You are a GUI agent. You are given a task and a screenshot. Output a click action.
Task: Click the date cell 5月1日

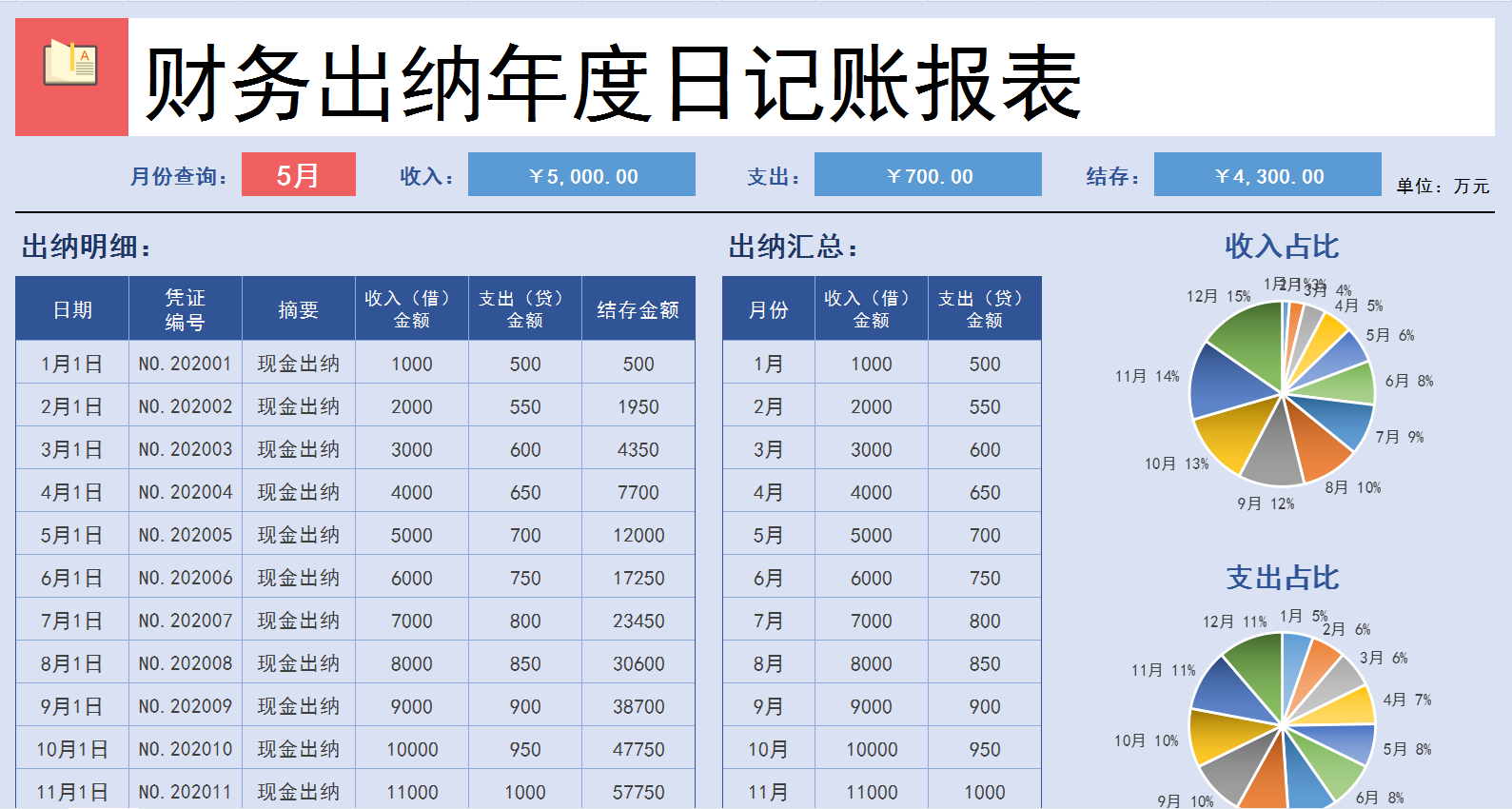pos(72,535)
